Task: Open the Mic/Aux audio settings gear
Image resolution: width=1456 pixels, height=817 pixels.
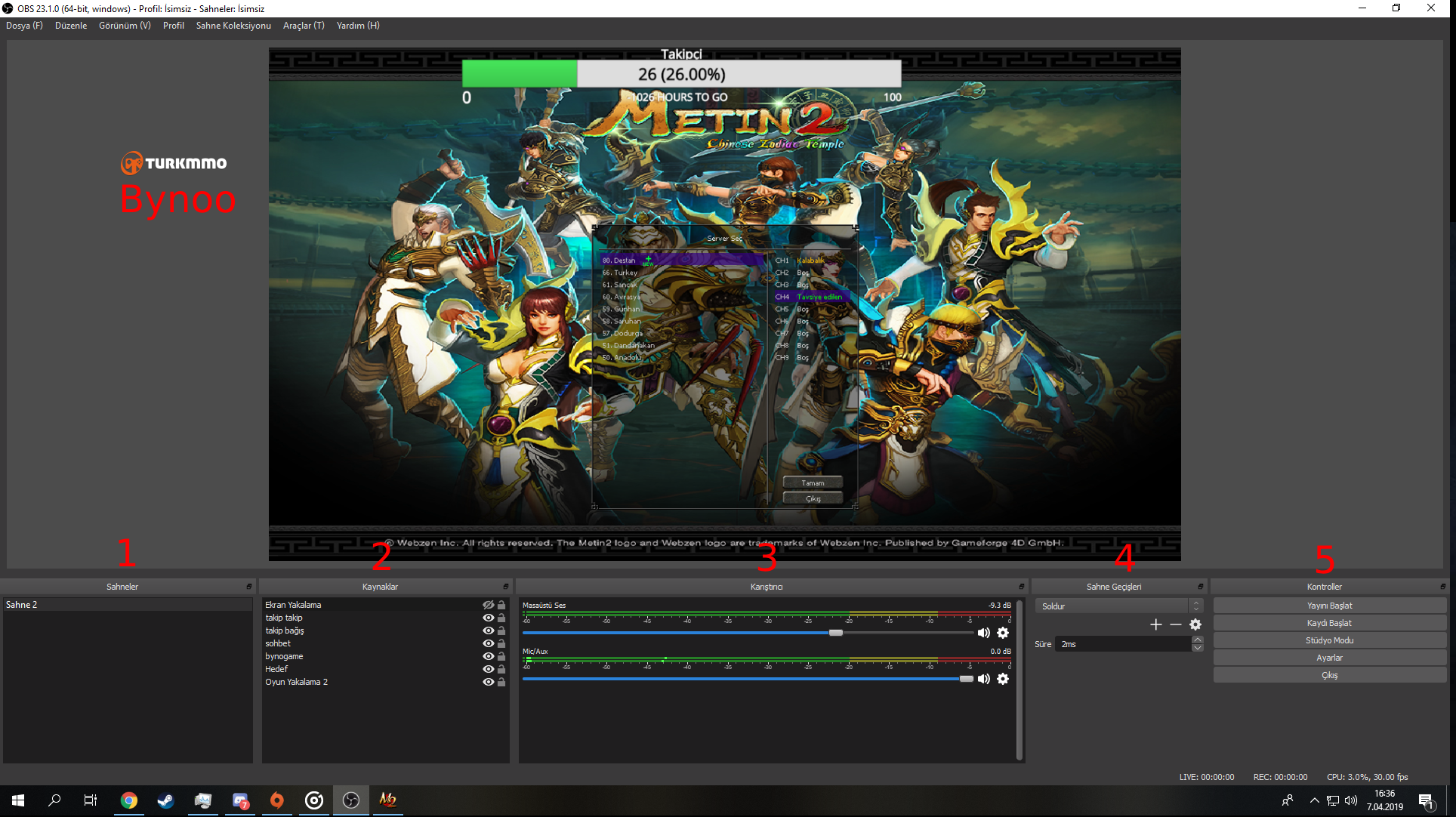Action: (1003, 679)
